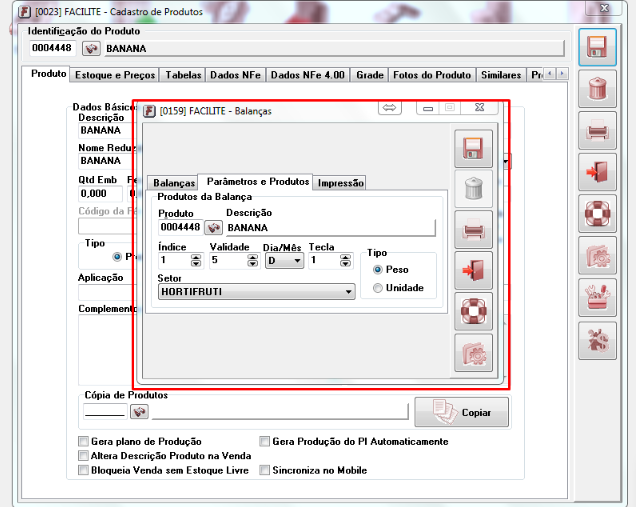Screen dimensions: 636x507
Task: Click the trash can icon in Balanças window
Action: pos(473,189)
